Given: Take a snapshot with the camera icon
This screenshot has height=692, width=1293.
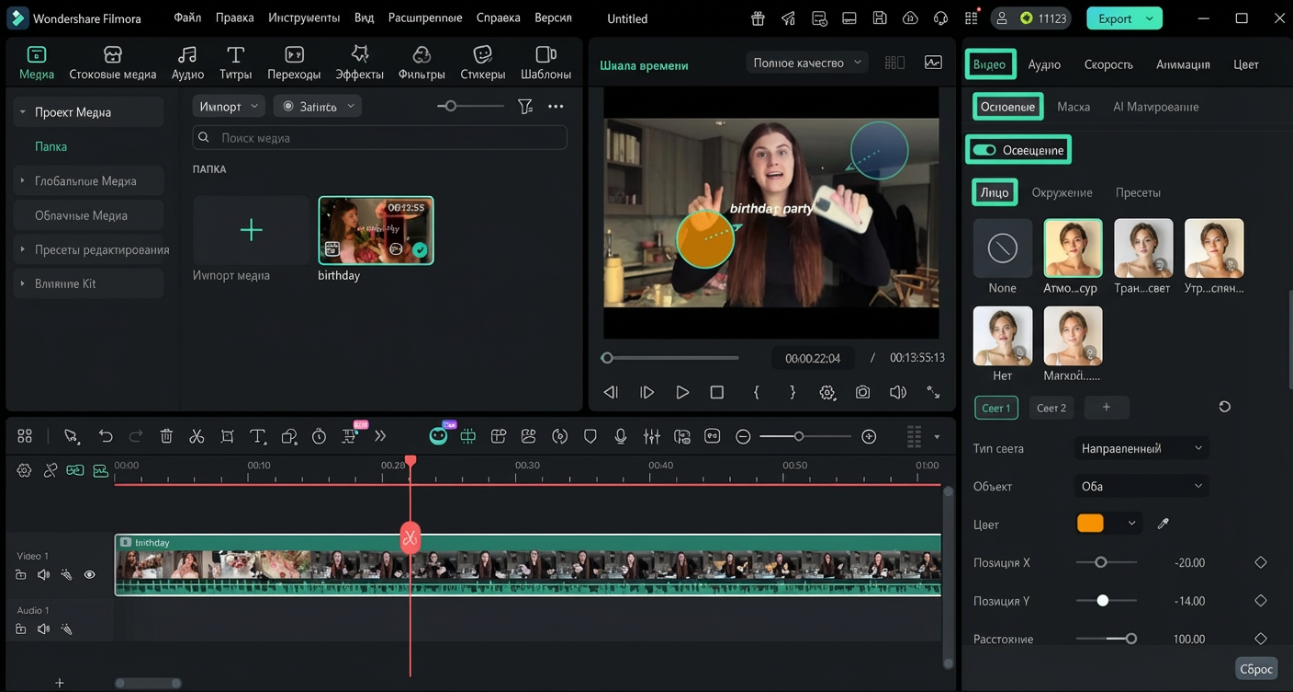Looking at the screenshot, I should point(862,393).
